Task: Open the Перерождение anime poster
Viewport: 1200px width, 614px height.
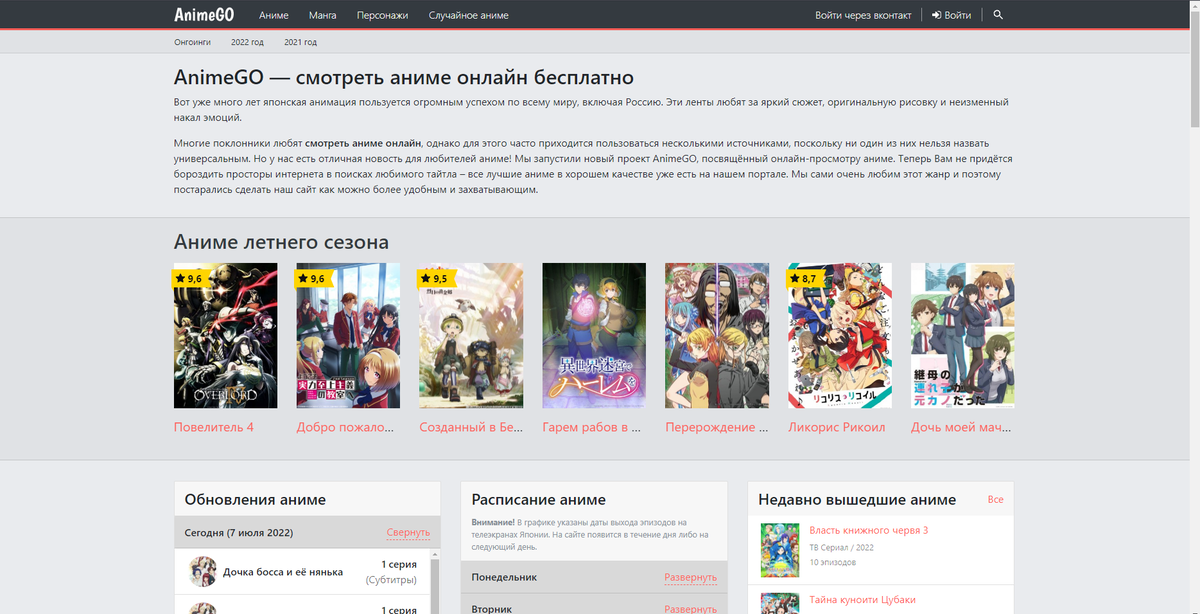Action: tap(717, 335)
